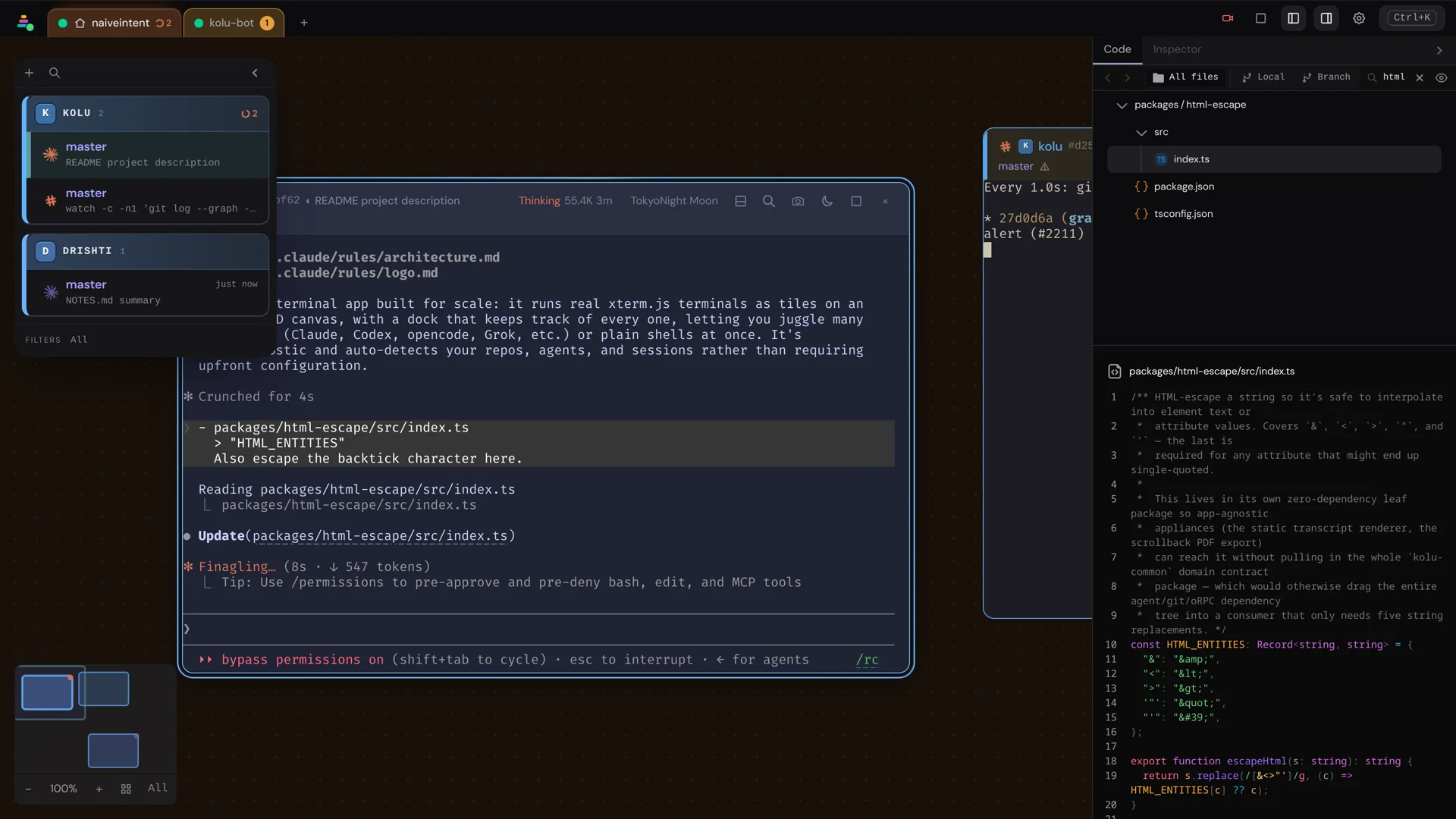Click the bottom minimap tile thumbnail
The height and width of the screenshot is (819, 1456).
point(113,751)
